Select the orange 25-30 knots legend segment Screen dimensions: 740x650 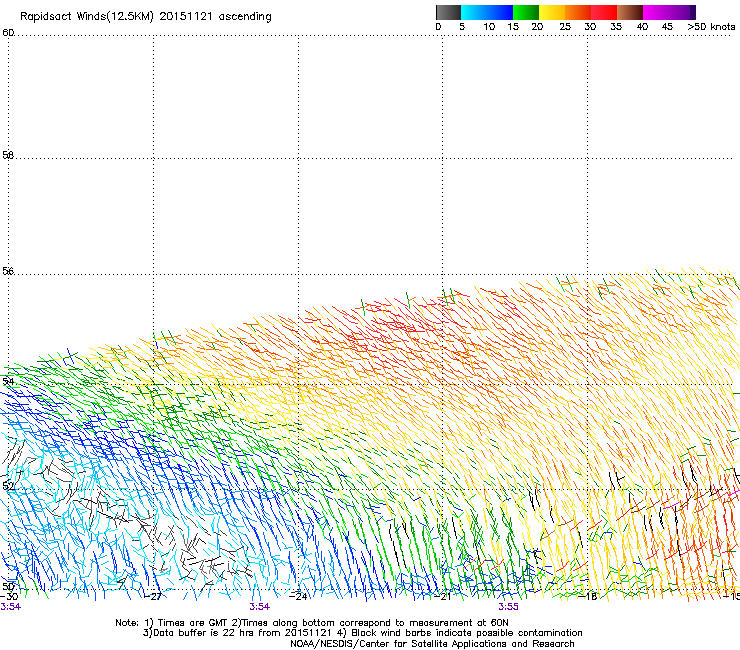click(578, 12)
